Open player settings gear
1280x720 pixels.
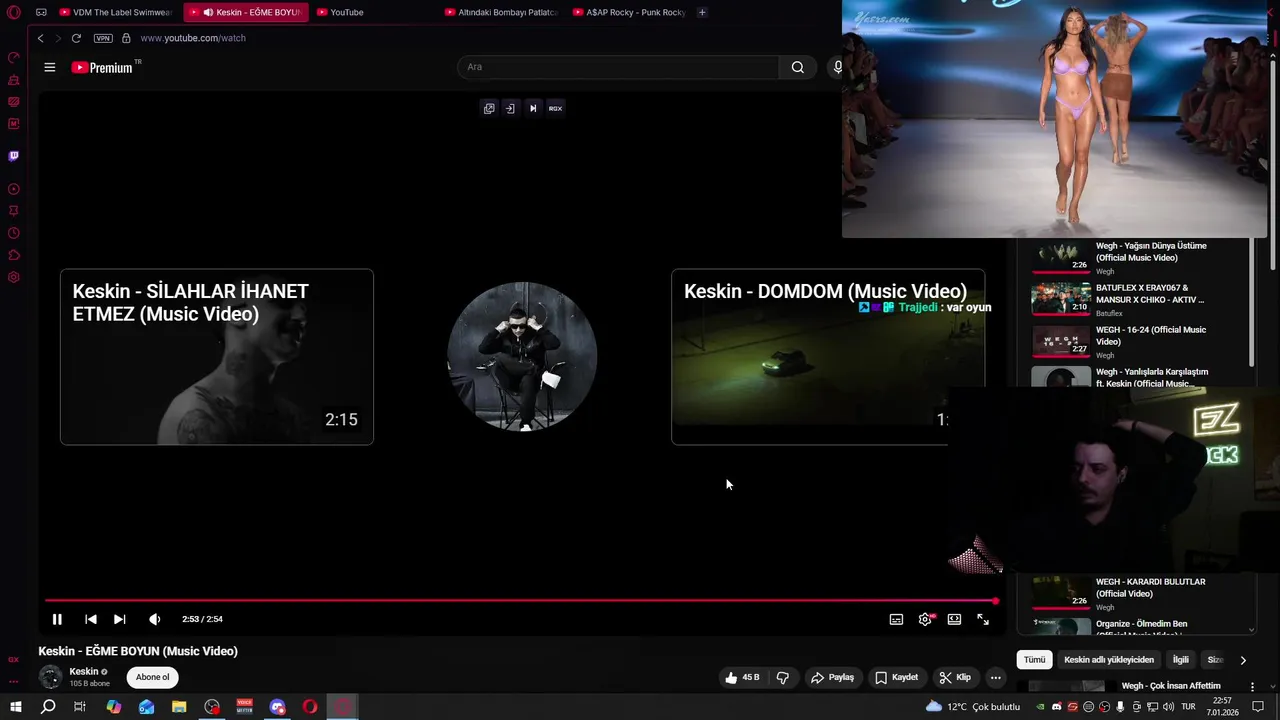click(x=925, y=619)
